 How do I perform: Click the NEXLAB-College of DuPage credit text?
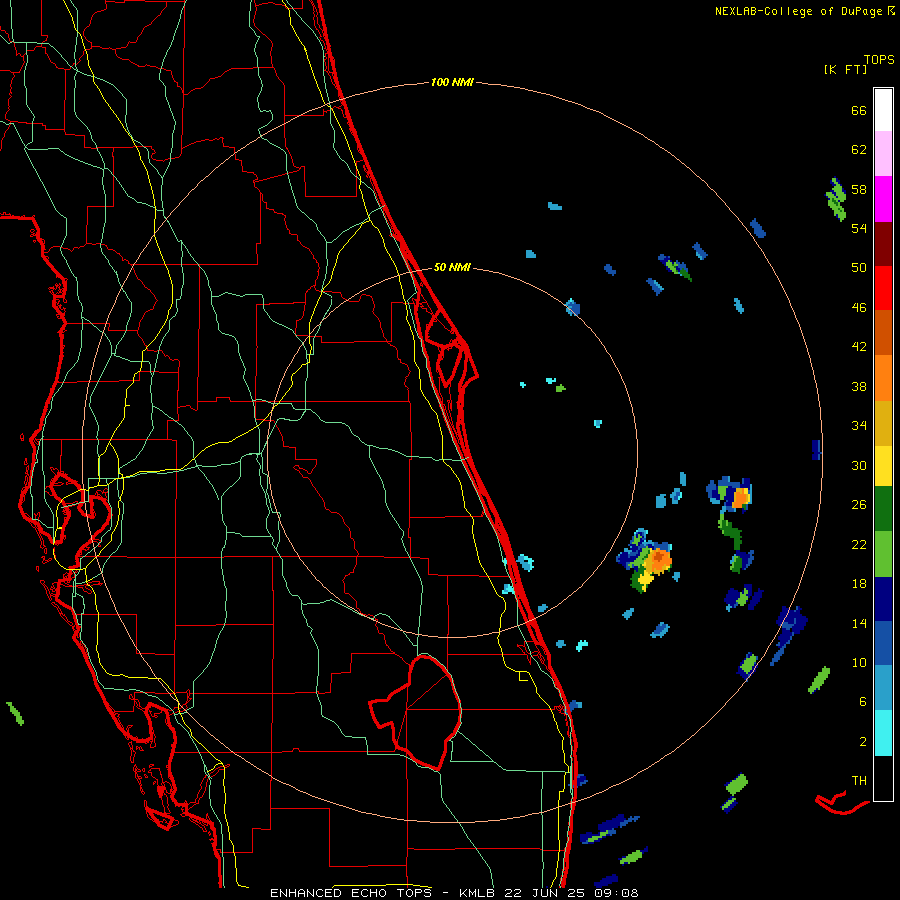[x=804, y=11]
